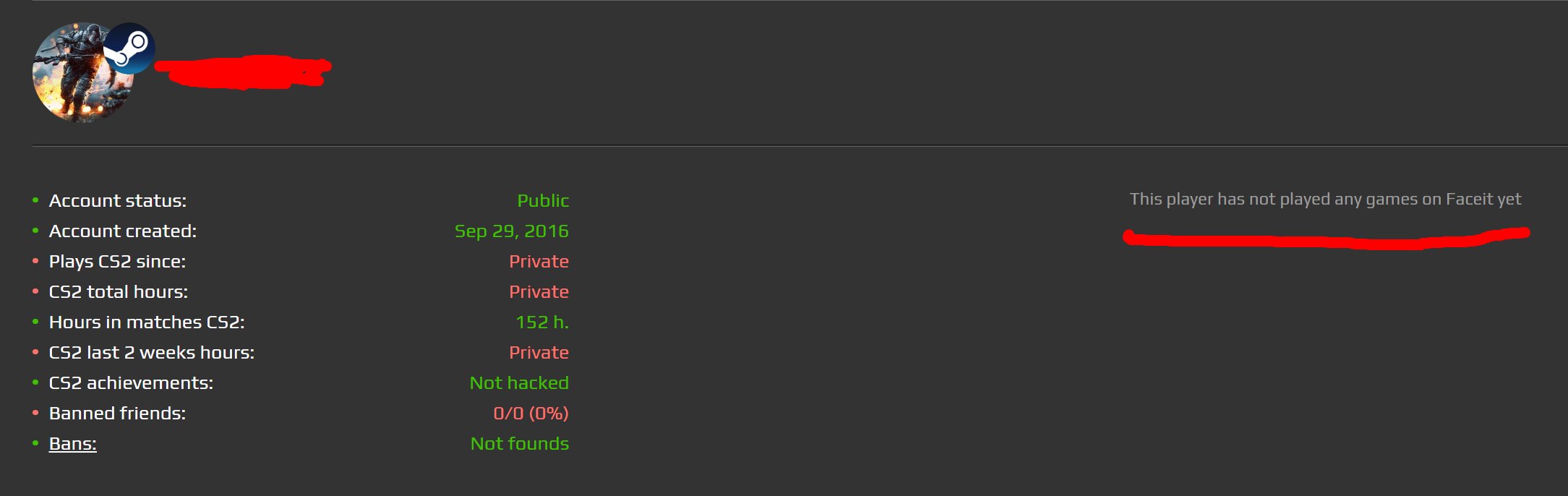
Task: Click the Account created label
Action: point(123,231)
